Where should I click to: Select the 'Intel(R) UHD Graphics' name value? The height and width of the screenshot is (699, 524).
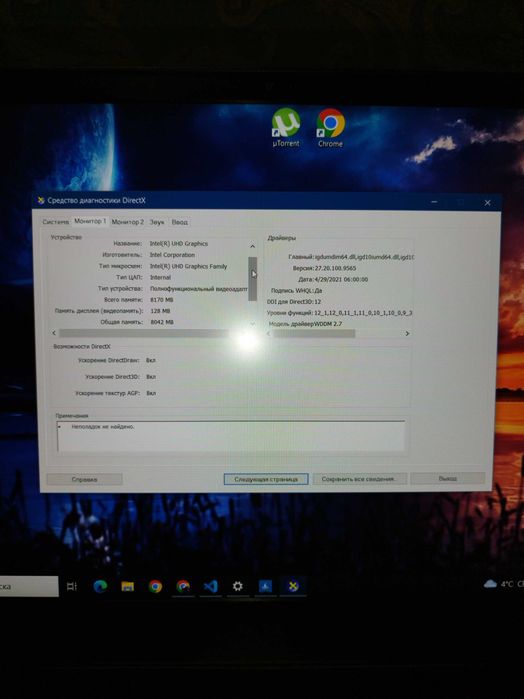point(179,243)
